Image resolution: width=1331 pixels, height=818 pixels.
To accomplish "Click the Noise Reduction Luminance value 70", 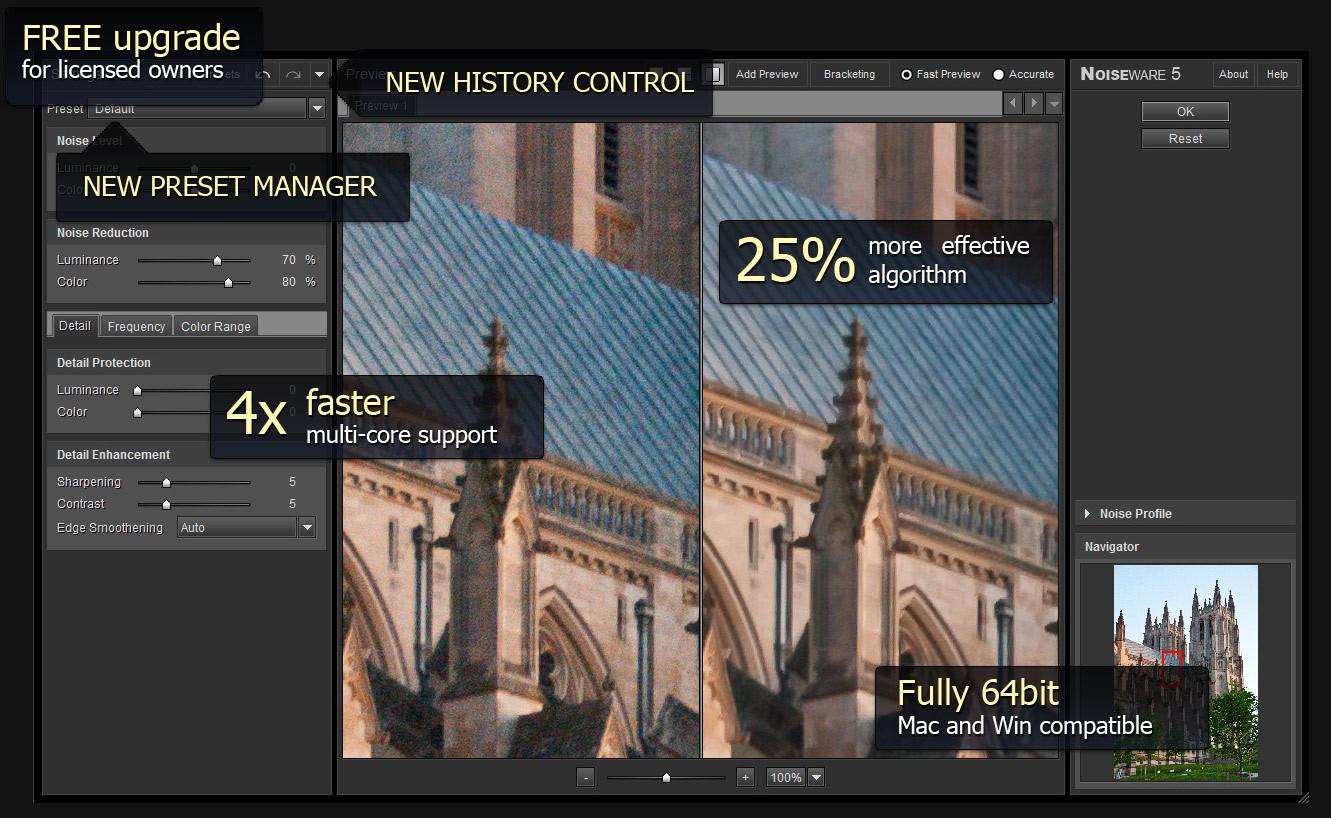I will coord(289,260).
